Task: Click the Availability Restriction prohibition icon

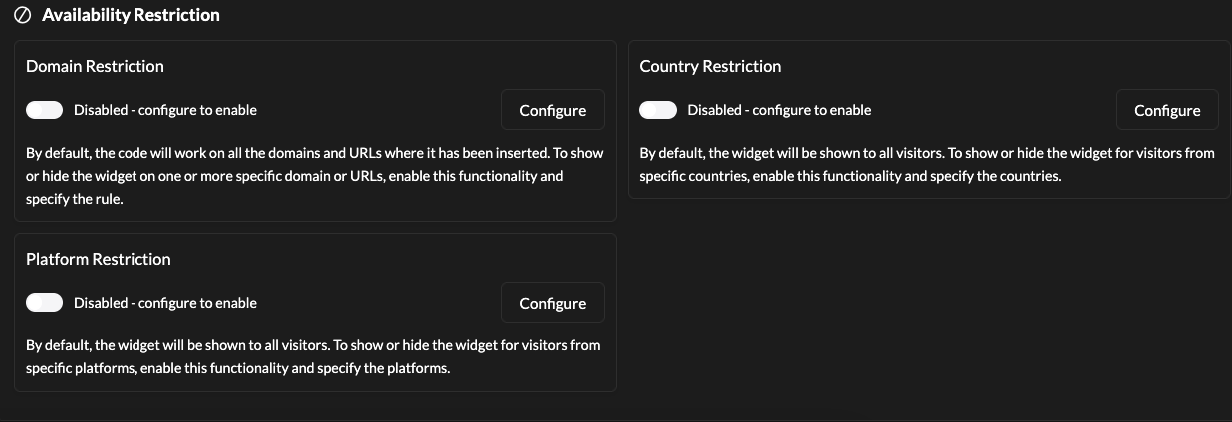Action: tap(23, 15)
